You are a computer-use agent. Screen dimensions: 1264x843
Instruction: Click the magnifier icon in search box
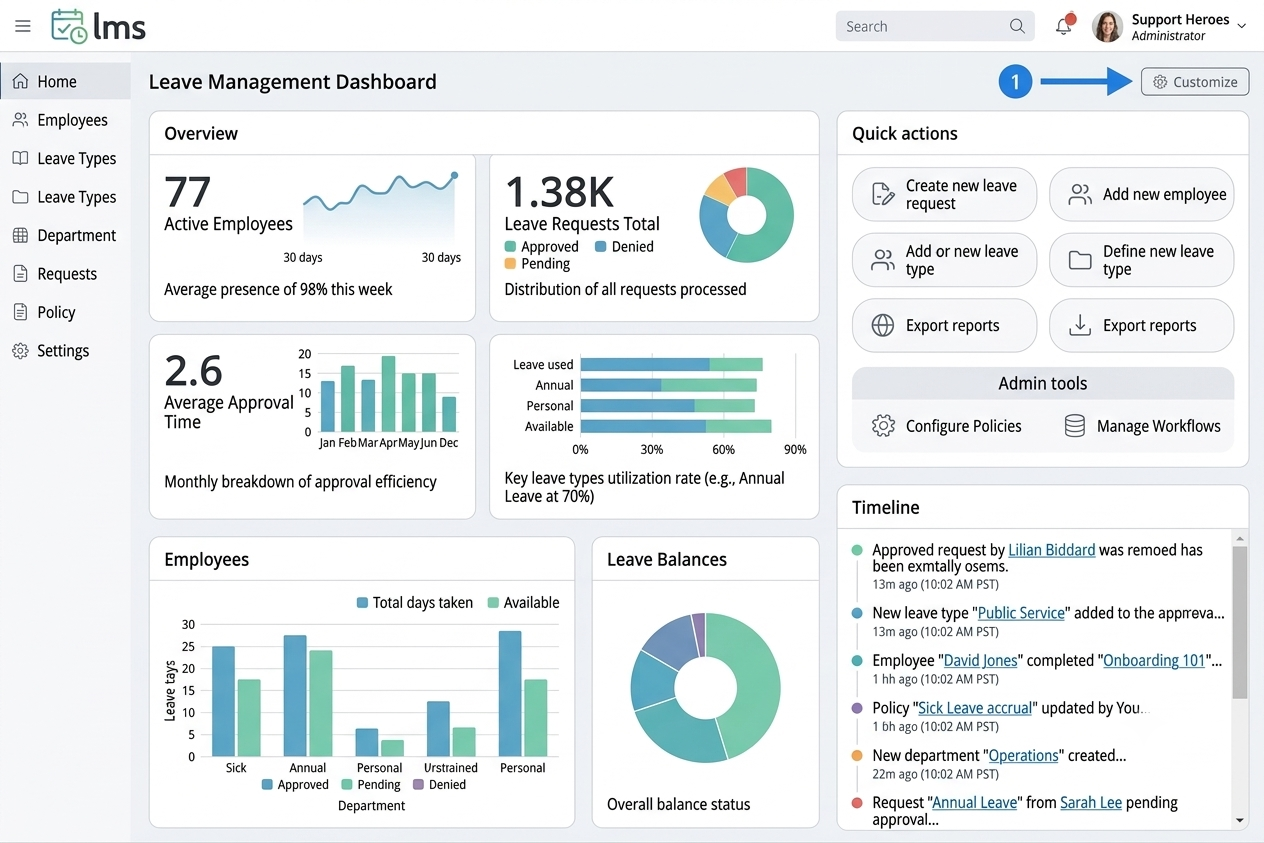pyautogui.click(x=1017, y=27)
